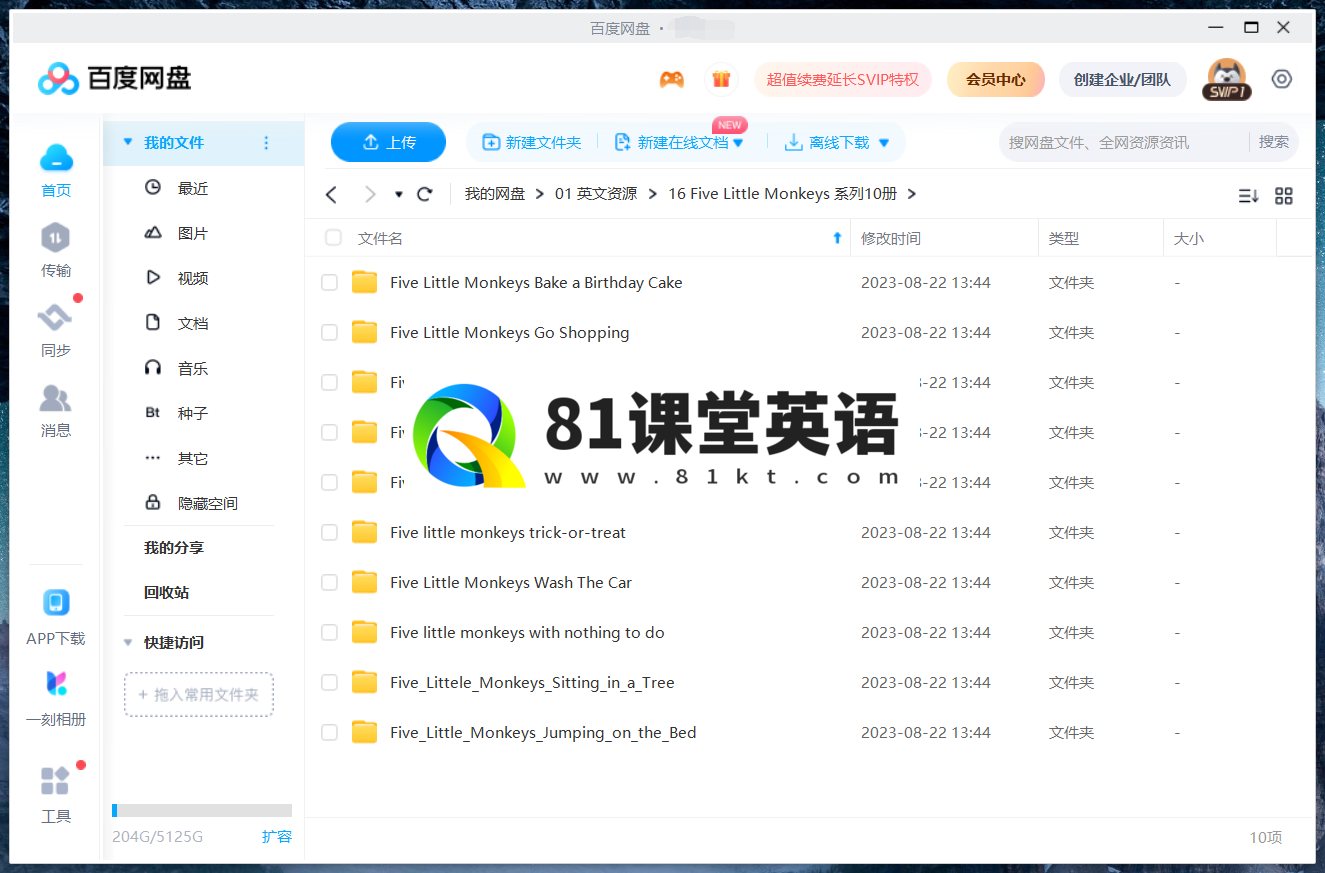Check Five Little Monkeys Go Shopping row
Viewport: 1325px width, 873px height.
point(329,333)
